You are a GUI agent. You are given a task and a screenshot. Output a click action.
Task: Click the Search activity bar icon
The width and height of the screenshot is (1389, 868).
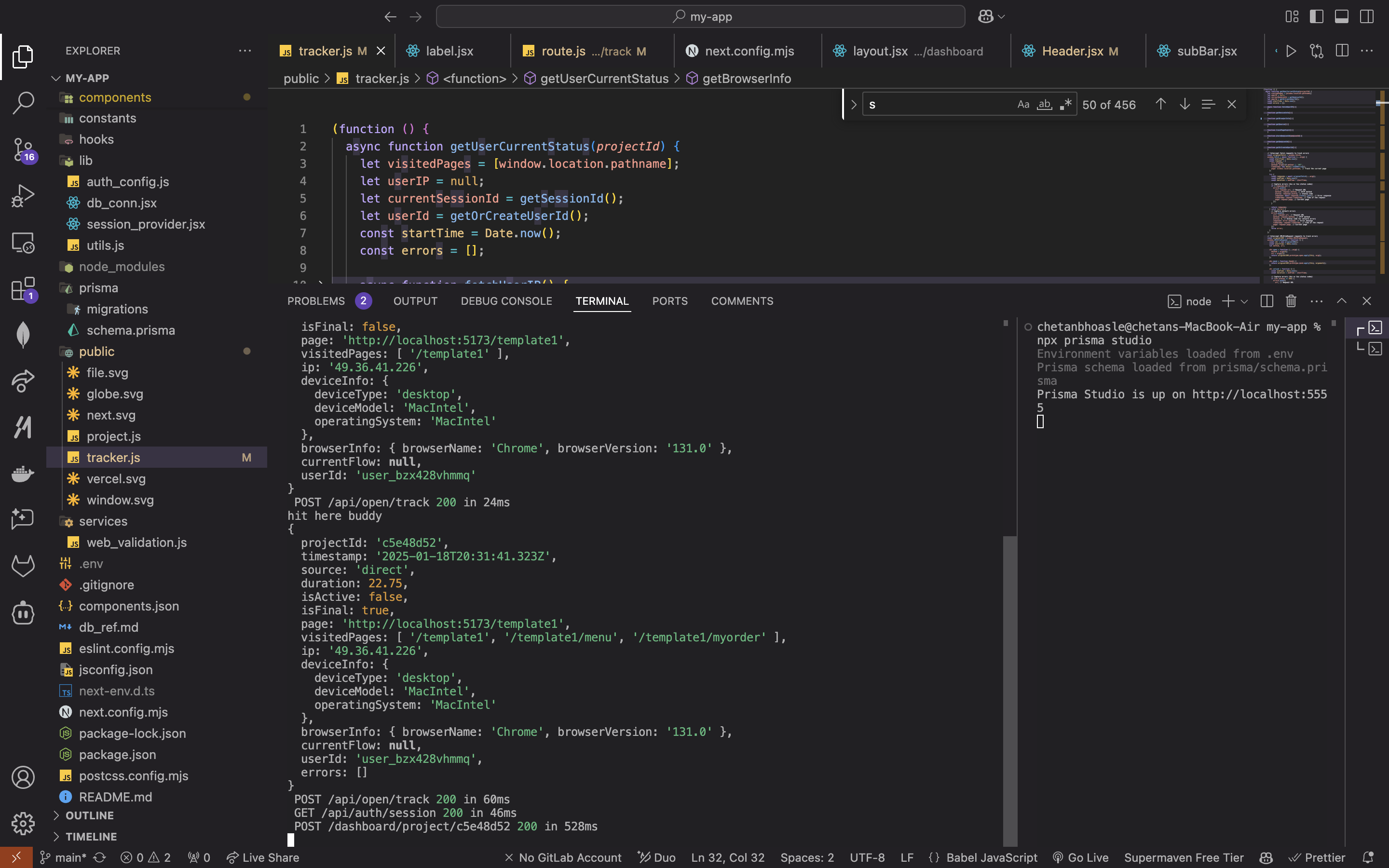coord(23,103)
